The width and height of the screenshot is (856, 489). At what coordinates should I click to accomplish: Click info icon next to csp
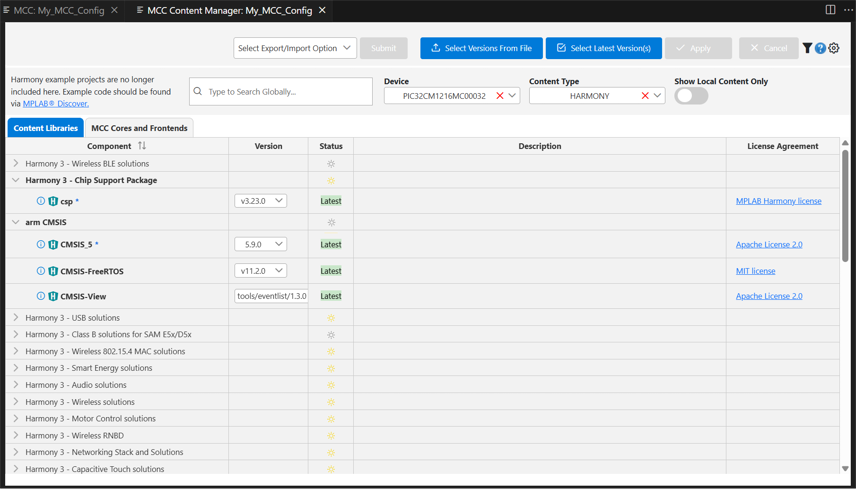41,201
